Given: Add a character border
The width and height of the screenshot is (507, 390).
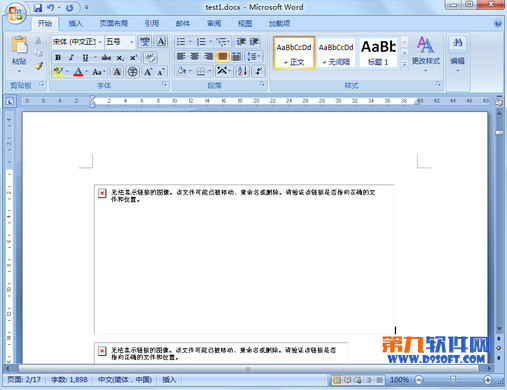Looking at the screenshot, I should point(161,42).
